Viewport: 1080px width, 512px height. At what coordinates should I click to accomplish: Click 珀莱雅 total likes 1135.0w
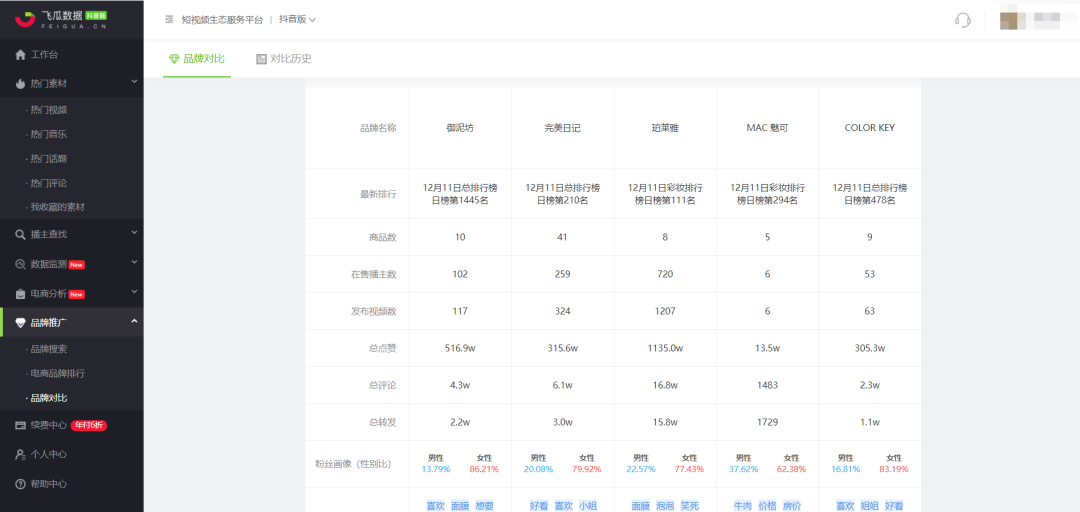pyautogui.click(x=665, y=348)
